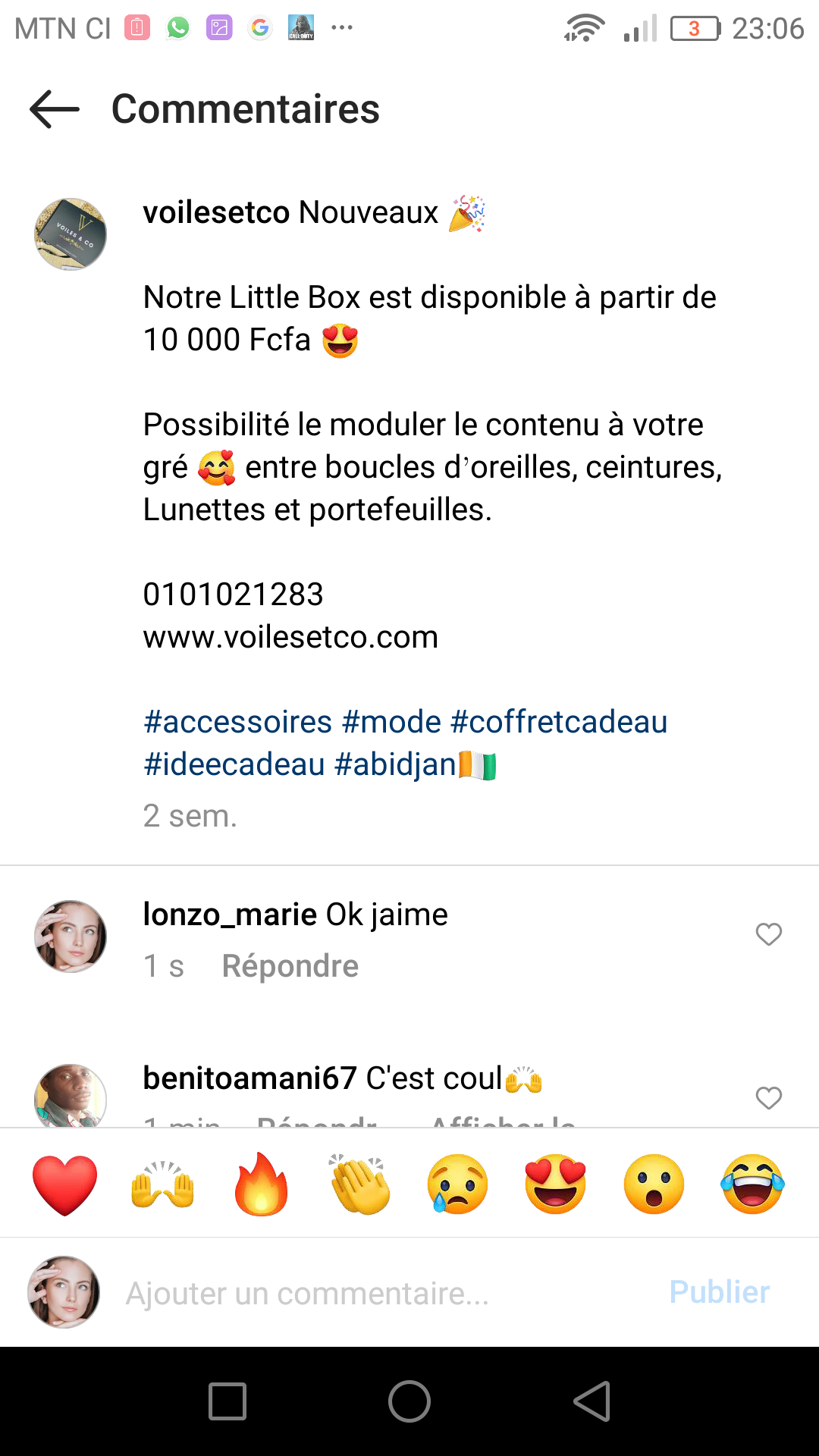
Task: Focus the Ajouter un commentaire field
Action: 379,1293
